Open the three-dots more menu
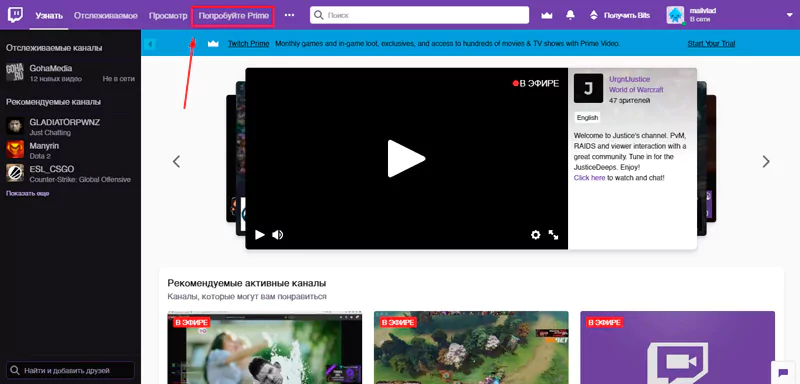The image size is (800, 384). click(x=289, y=15)
